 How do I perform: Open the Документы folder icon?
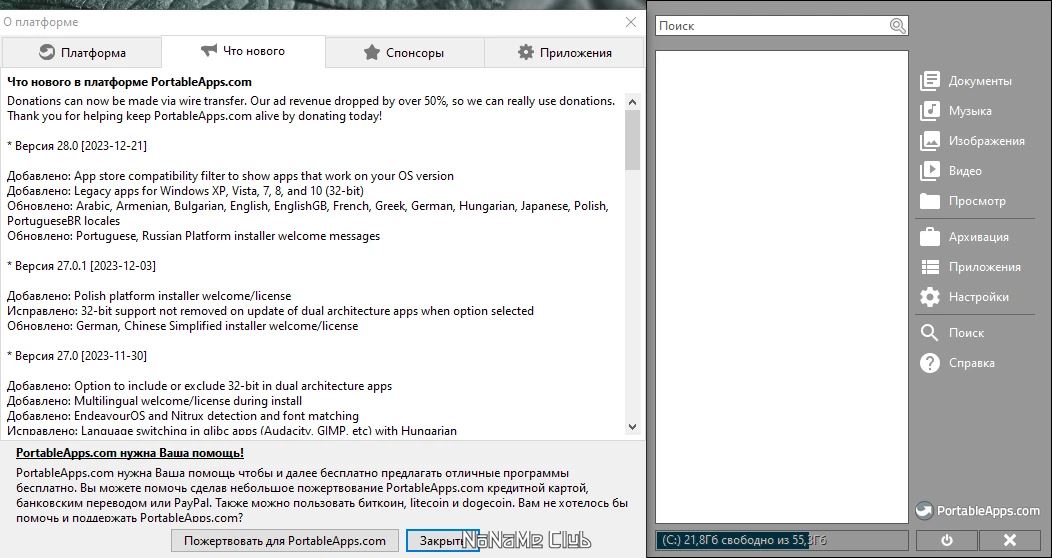(x=929, y=81)
